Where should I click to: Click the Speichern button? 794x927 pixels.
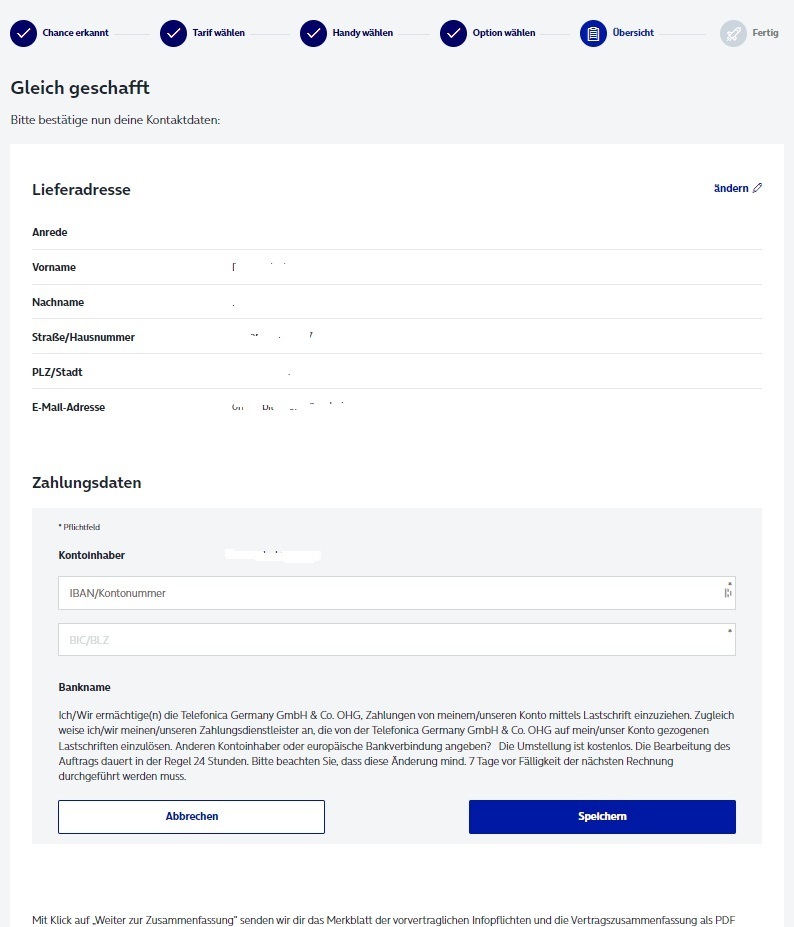[x=602, y=816]
